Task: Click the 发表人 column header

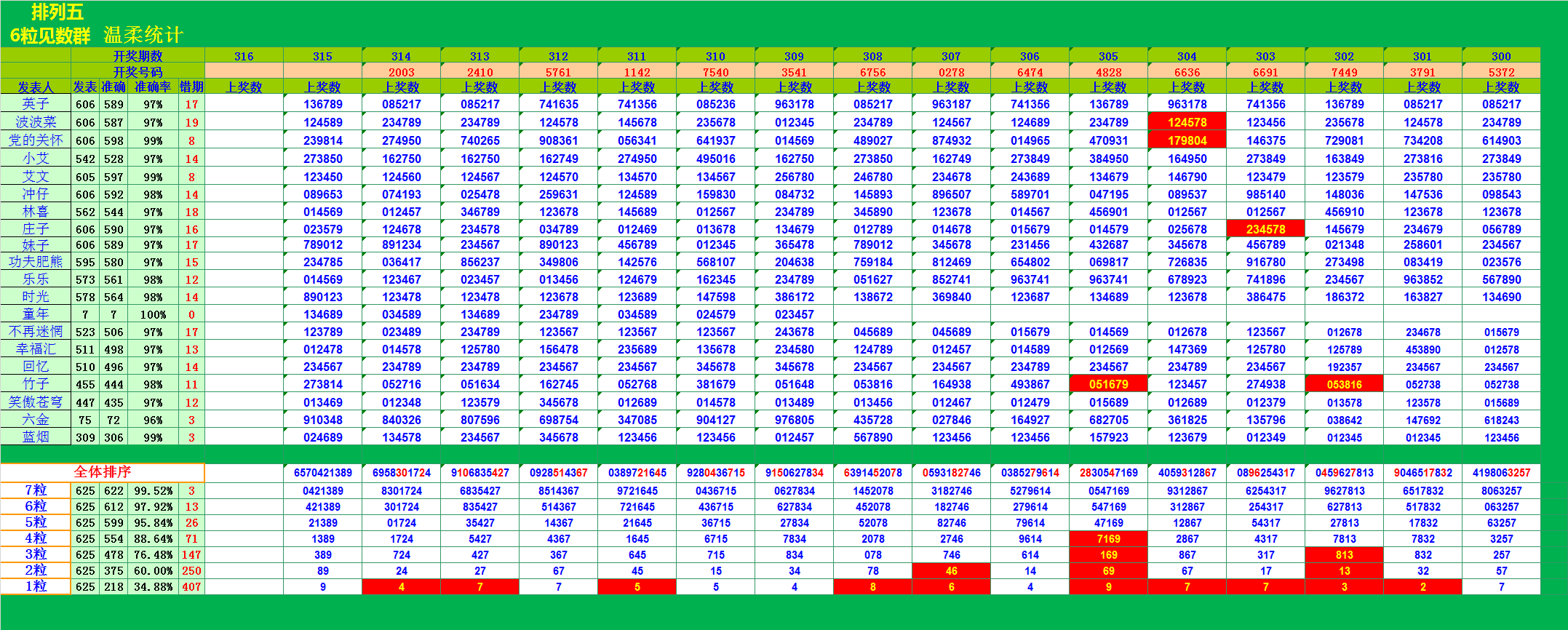Action: [36, 87]
